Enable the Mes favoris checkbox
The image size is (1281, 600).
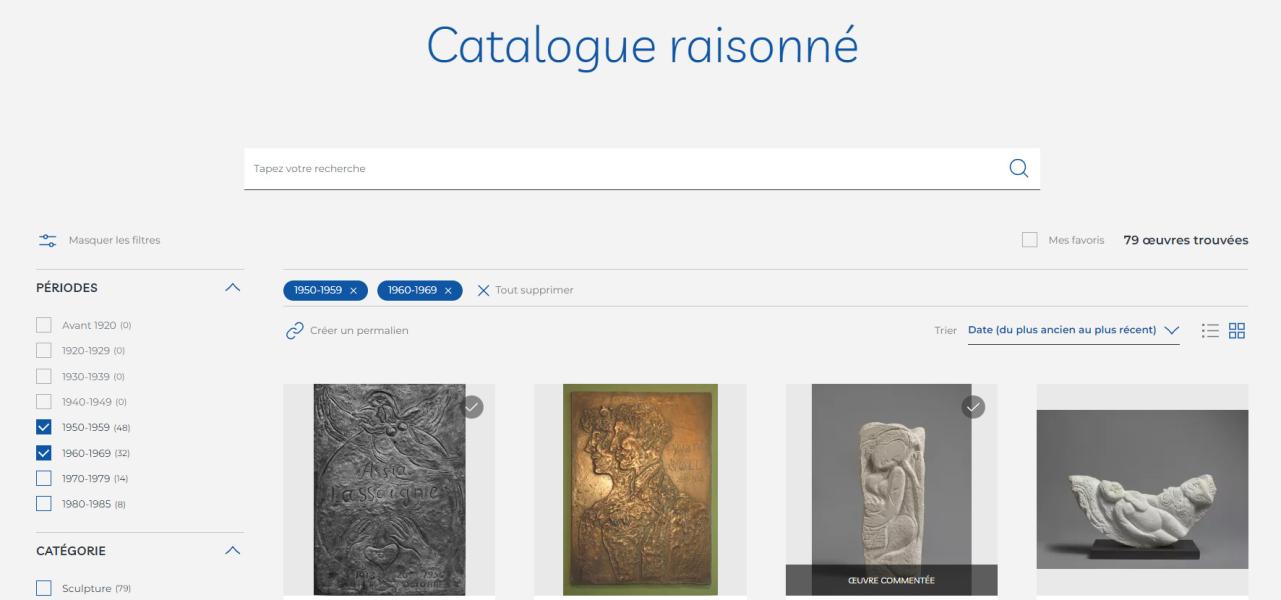(x=1029, y=240)
